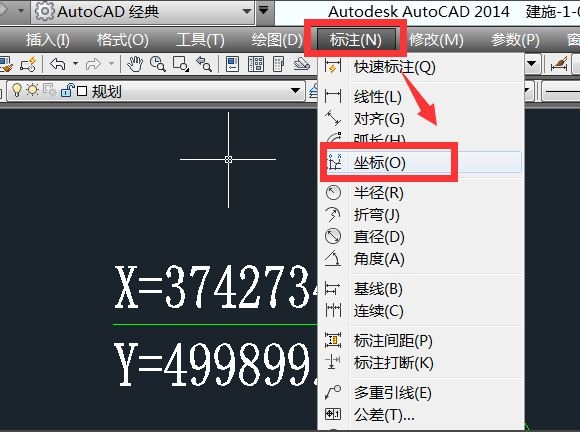580x432 pixels.
Task: Open the 绘图(D) menu
Action: tap(277, 40)
